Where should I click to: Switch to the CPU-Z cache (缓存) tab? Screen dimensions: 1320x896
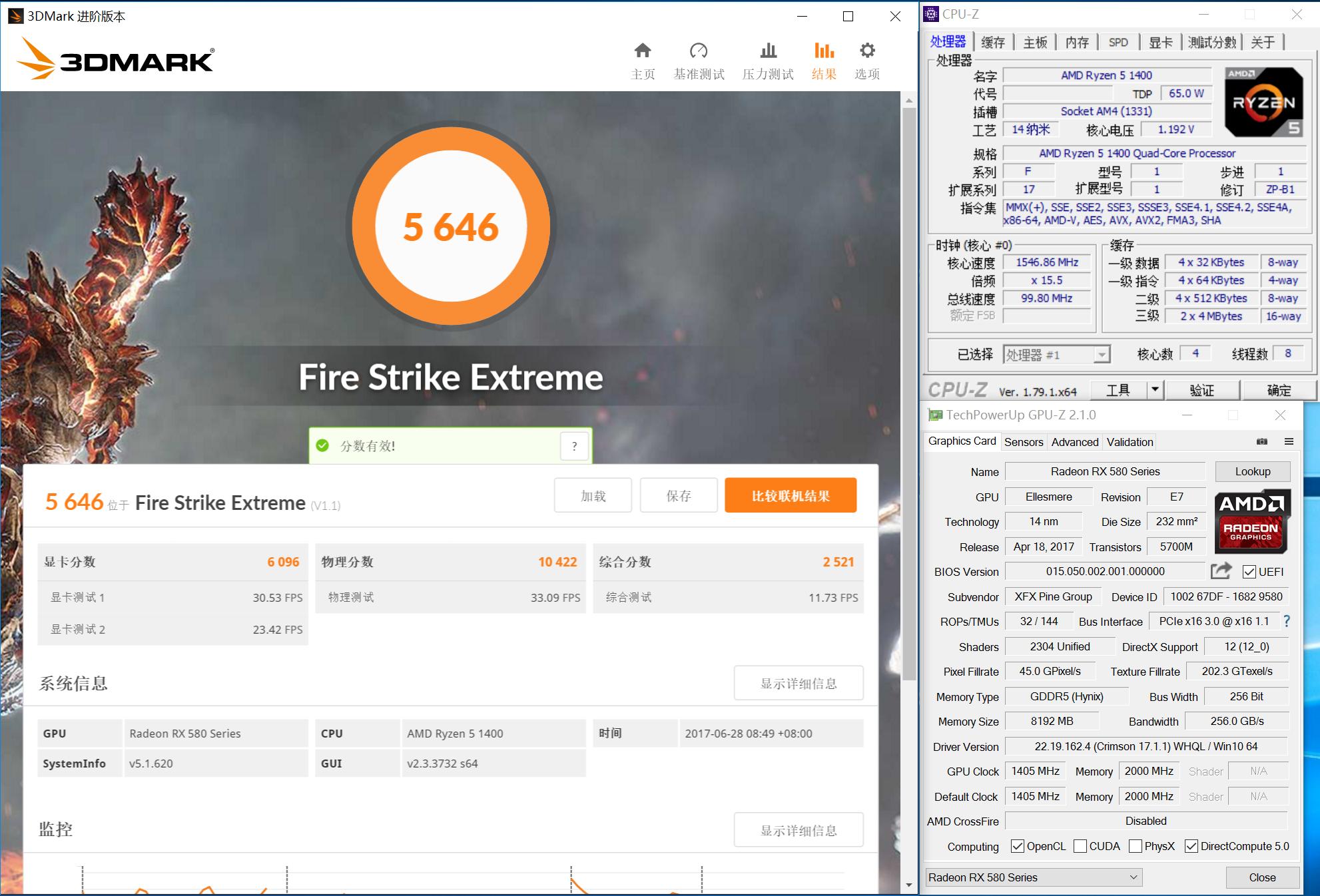tap(992, 43)
